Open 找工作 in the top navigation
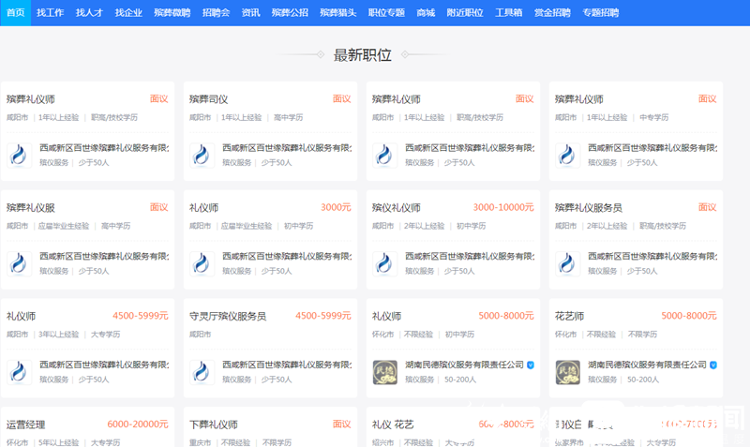This screenshot has width=750, height=447. (48, 13)
